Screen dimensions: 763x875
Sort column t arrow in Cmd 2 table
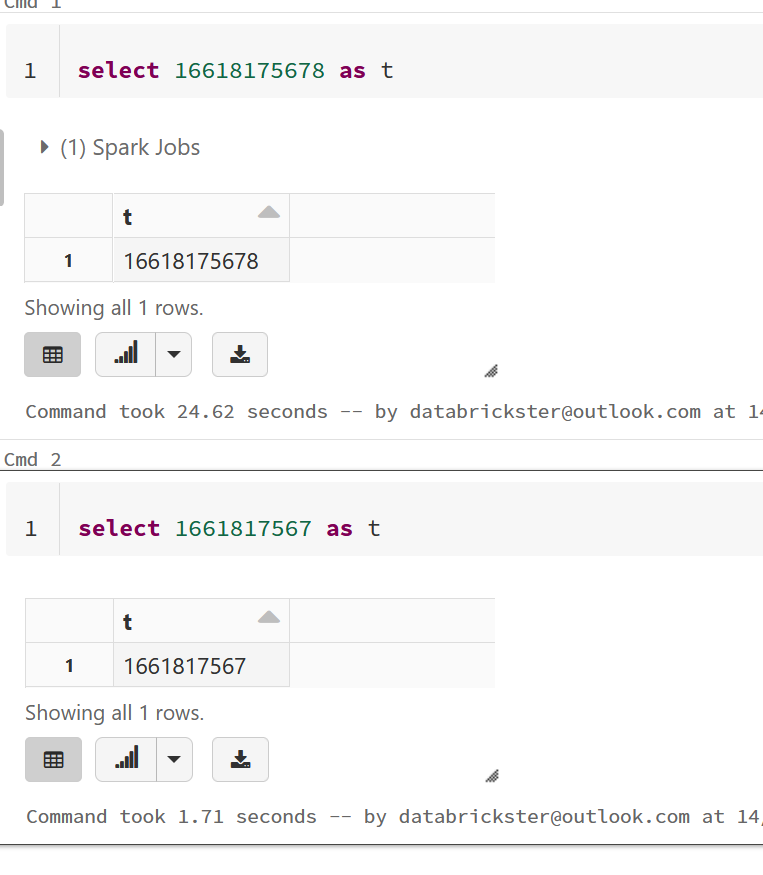[x=268, y=618]
